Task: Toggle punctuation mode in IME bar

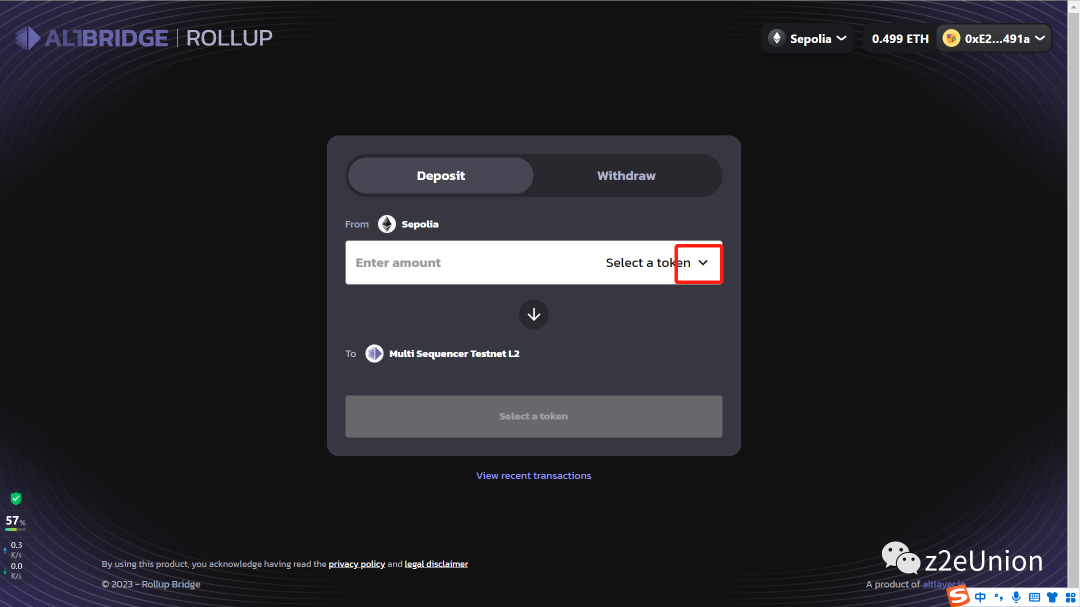Action: [998, 597]
